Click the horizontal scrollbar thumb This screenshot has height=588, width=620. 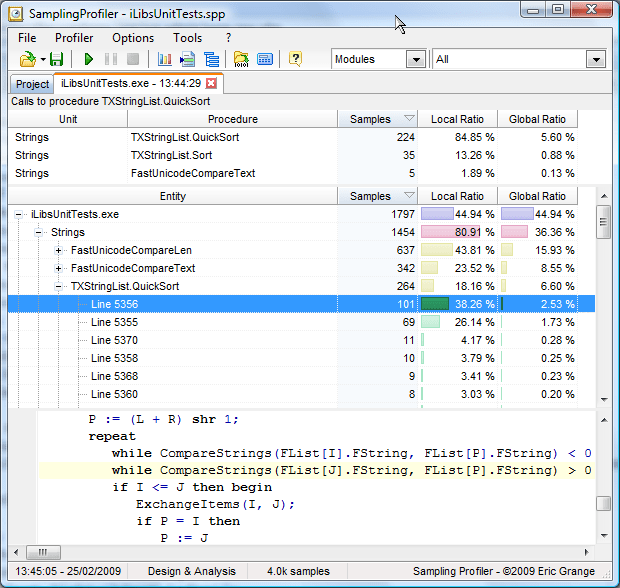43,552
